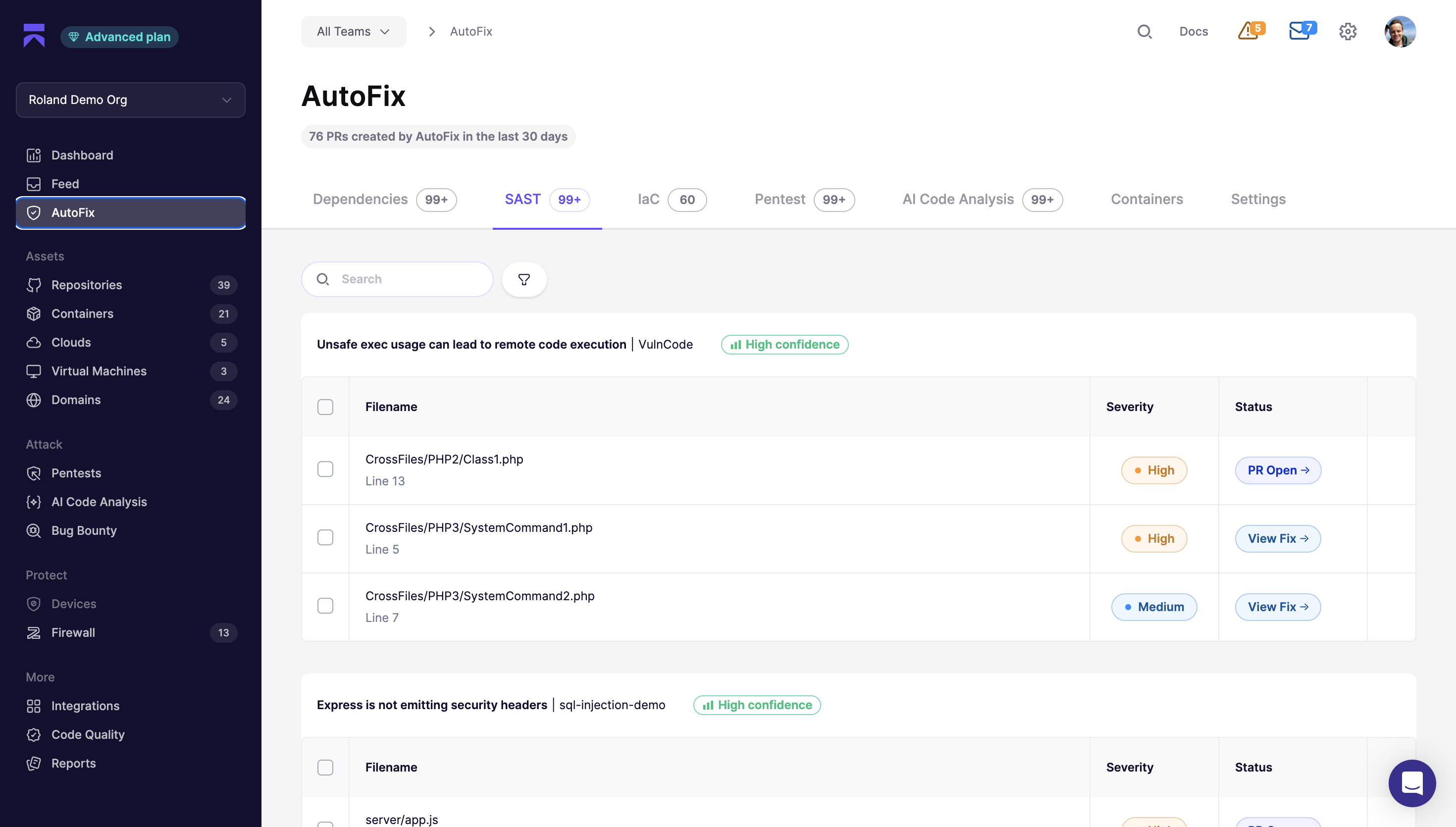Click the Medium severity badge for SystemCommand2.php
1456x827 pixels.
coord(1154,607)
